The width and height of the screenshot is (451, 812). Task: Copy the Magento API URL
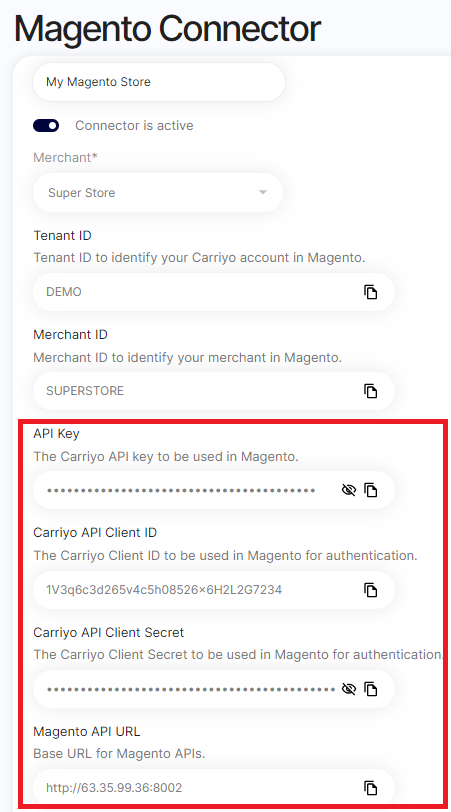click(x=370, y=788)
